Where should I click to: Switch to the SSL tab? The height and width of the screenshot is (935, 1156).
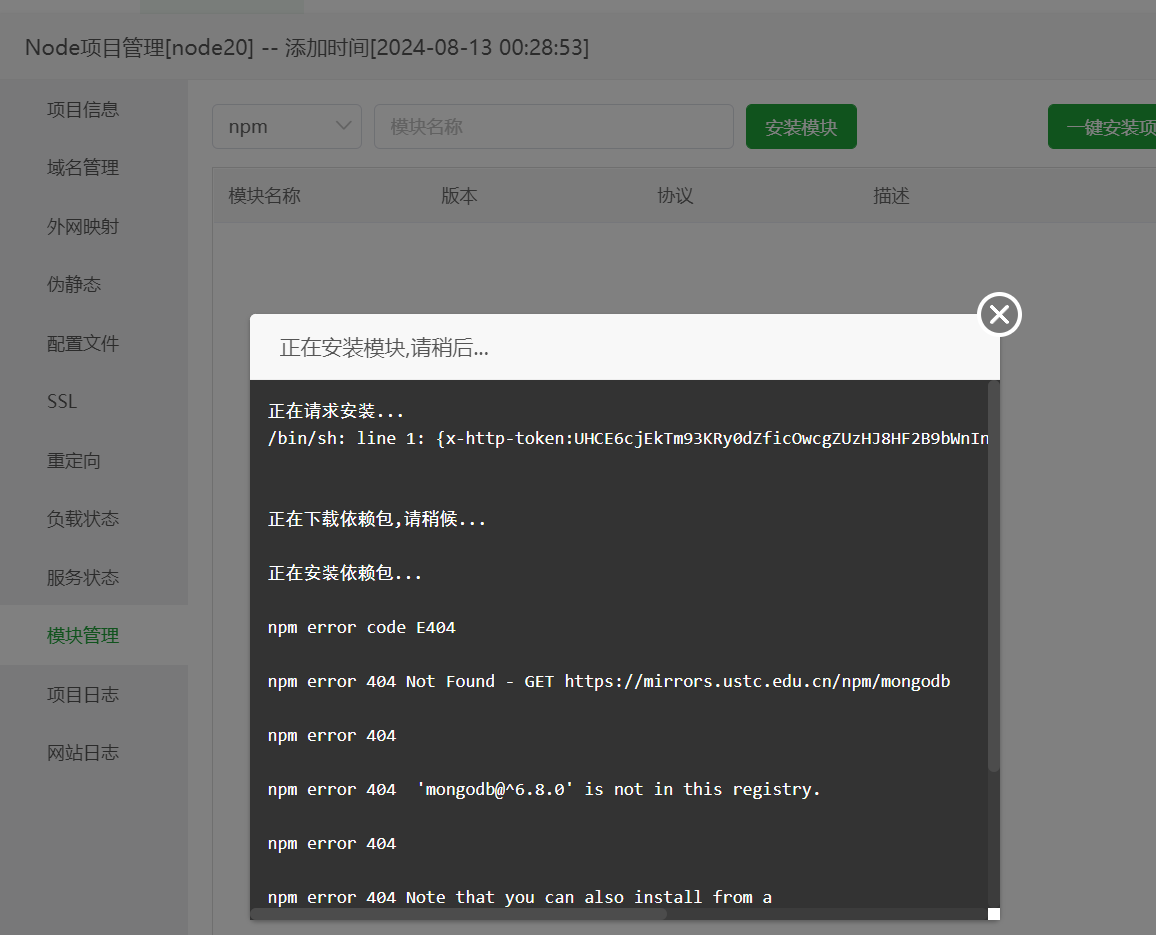[x=94, y=402]
